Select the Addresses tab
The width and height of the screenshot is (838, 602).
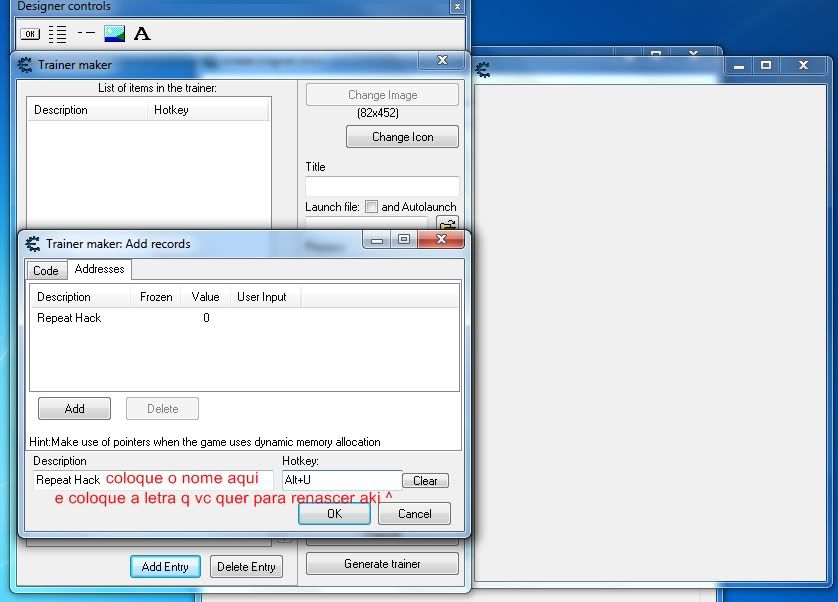[99, 270]
